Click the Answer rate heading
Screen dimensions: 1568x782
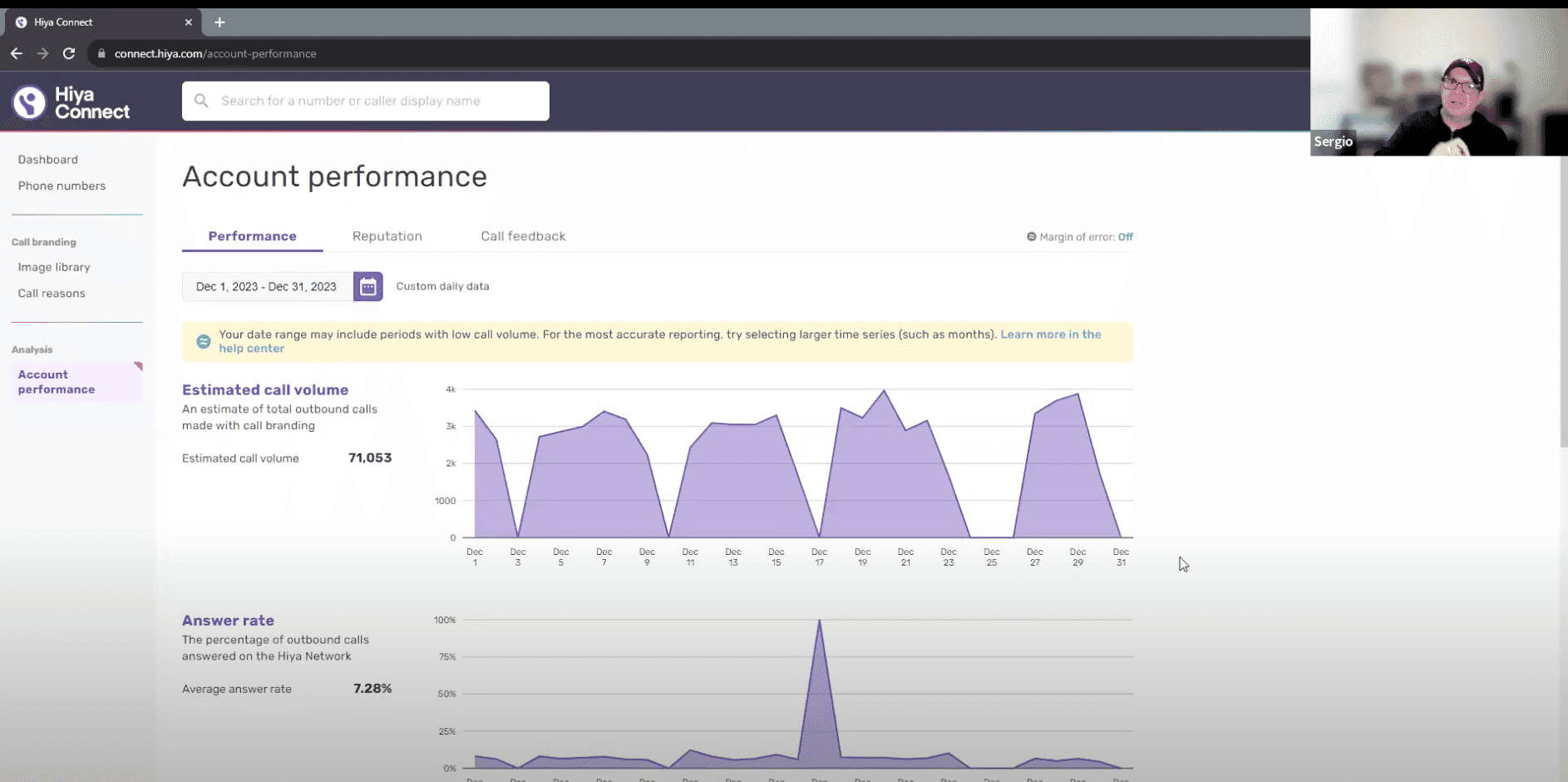click(x=228, y=621)
